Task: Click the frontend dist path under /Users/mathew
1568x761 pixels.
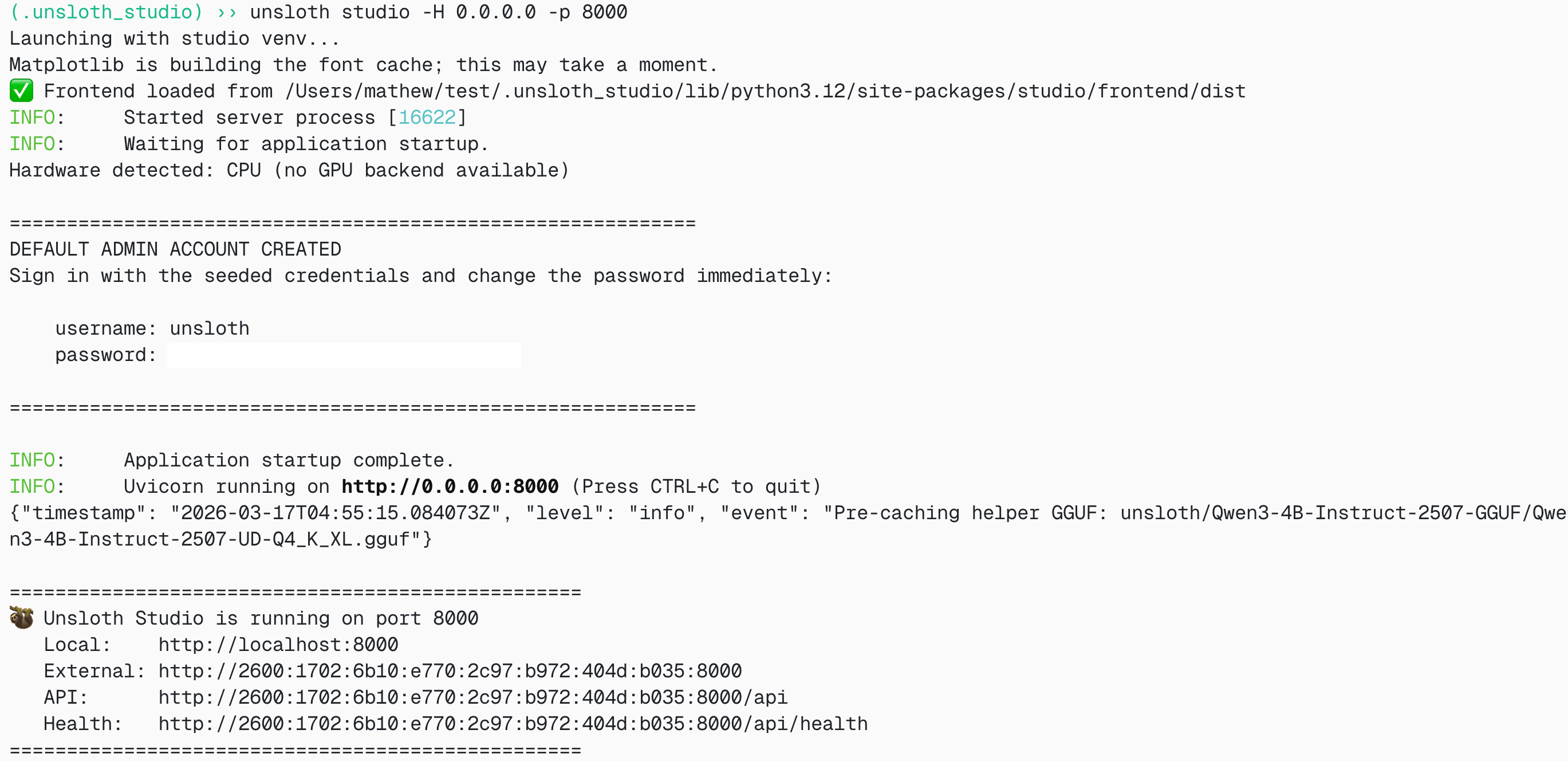Action: [766, 91]
